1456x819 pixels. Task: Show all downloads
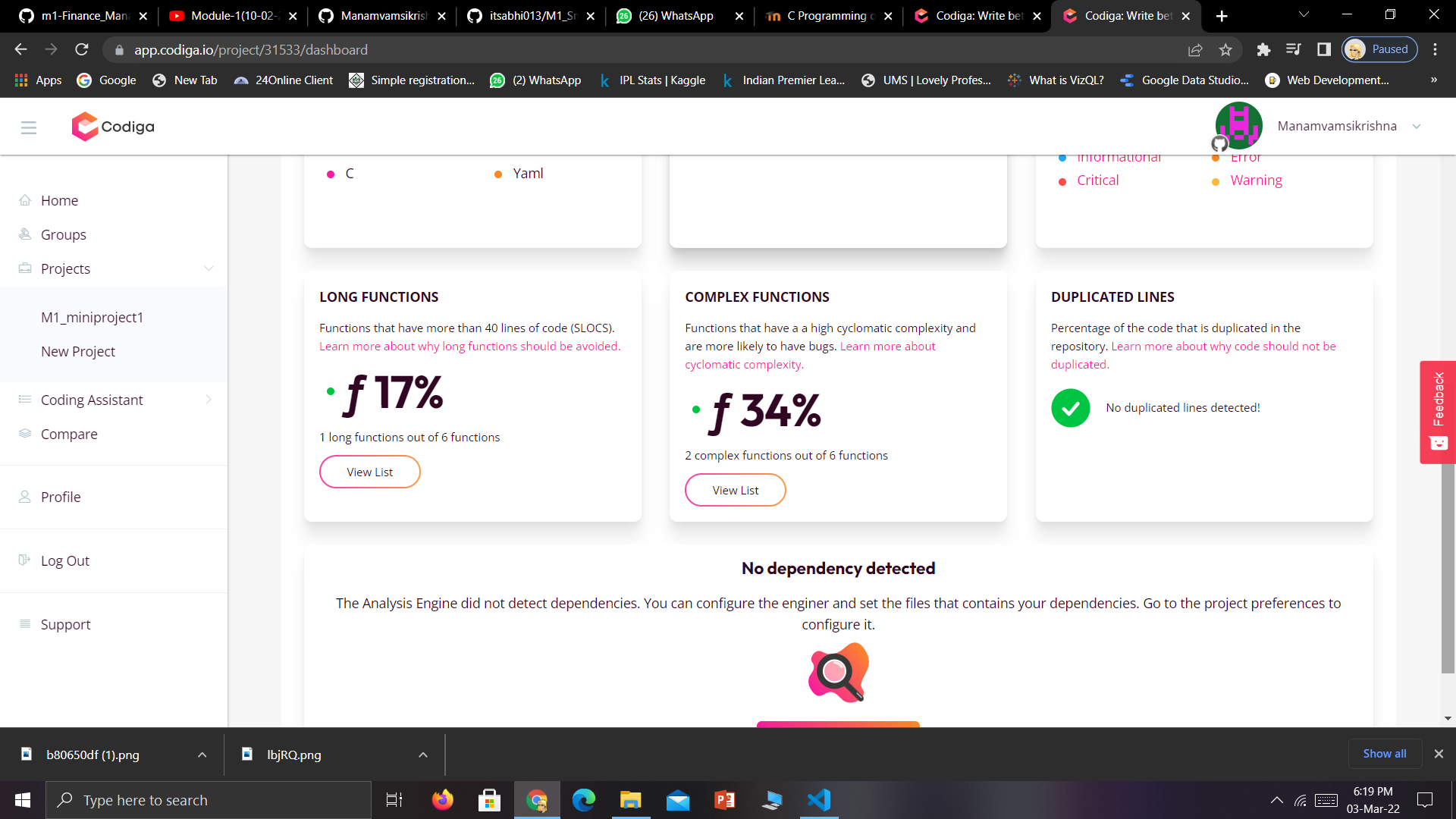1385,754
